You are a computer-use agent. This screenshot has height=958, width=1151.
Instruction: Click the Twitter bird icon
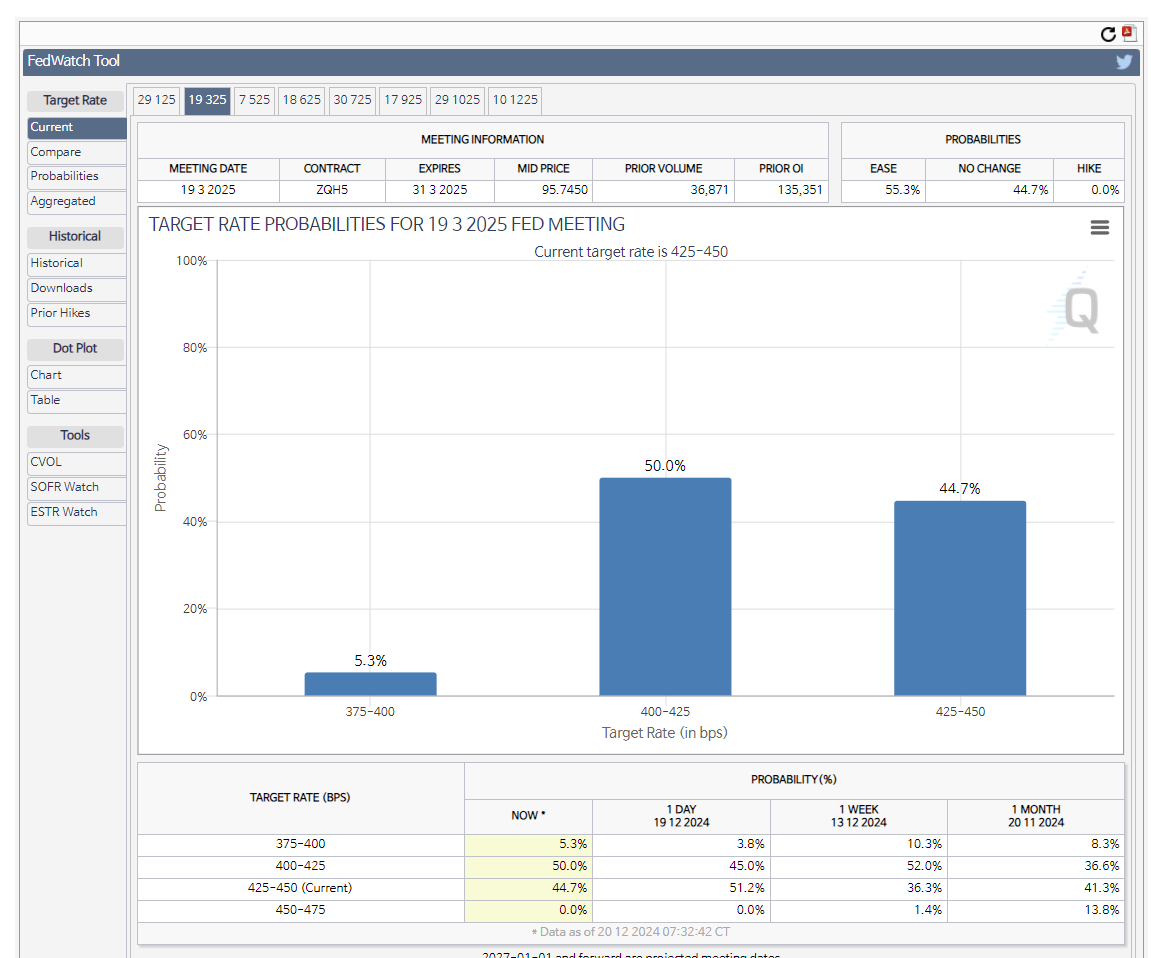1124,62
